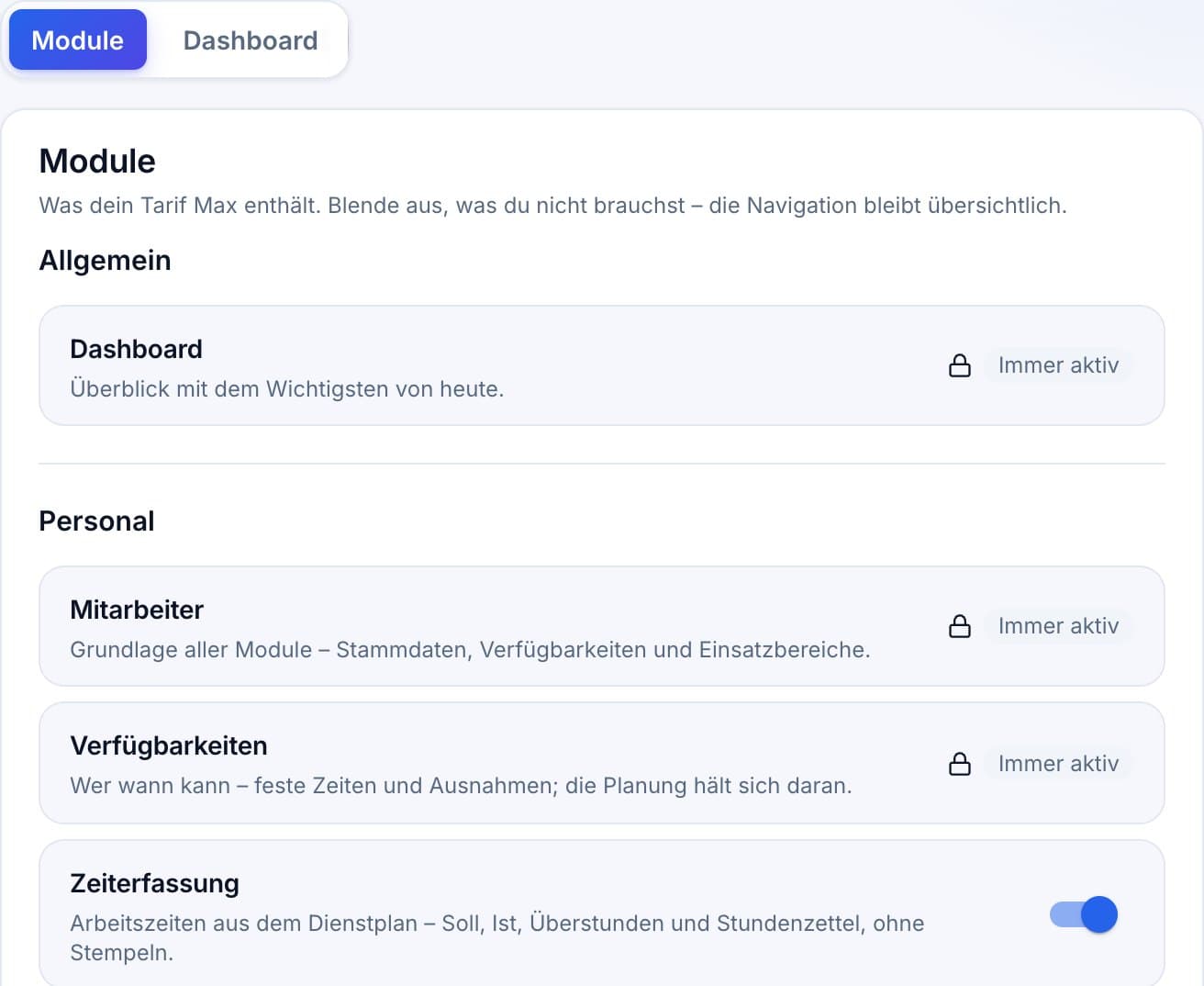Viewport: 1204px width, 986px height.
Task: Click the Allgemein section heading
Action: [105, 261]
